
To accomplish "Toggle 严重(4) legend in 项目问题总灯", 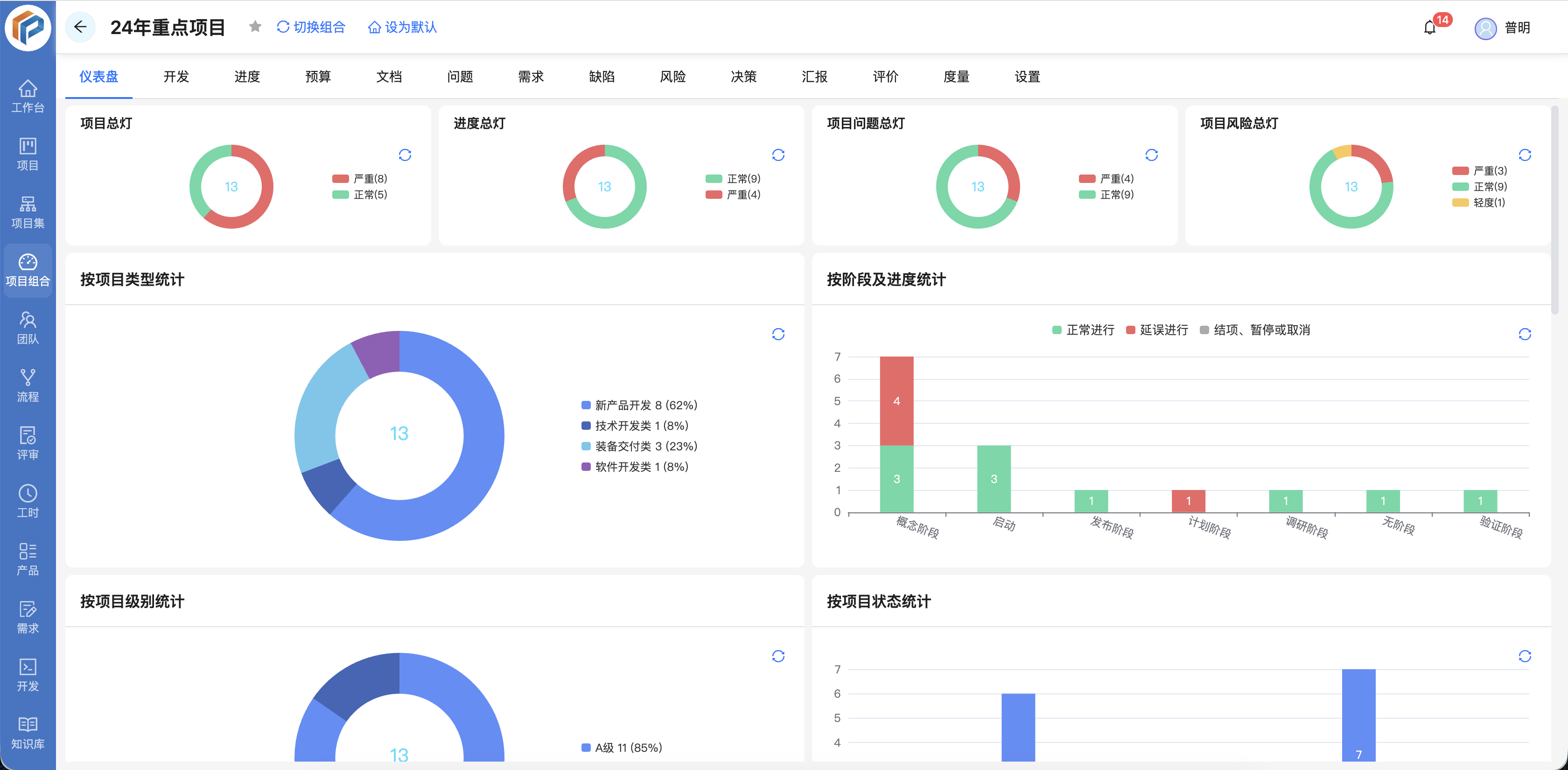I will point(1106,178).
